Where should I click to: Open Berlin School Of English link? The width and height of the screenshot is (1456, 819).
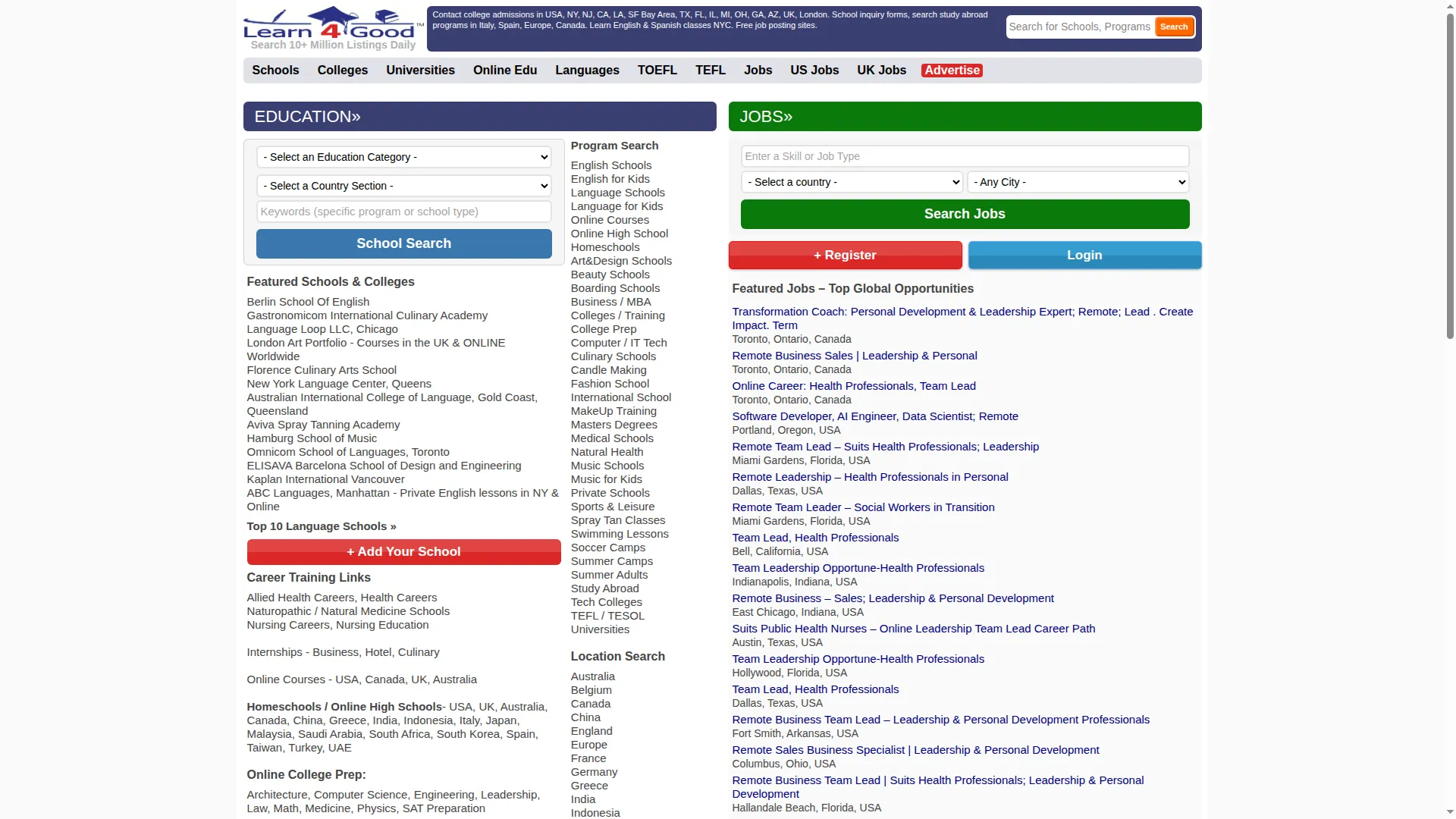pyautogui.click(x=308, y=302)
